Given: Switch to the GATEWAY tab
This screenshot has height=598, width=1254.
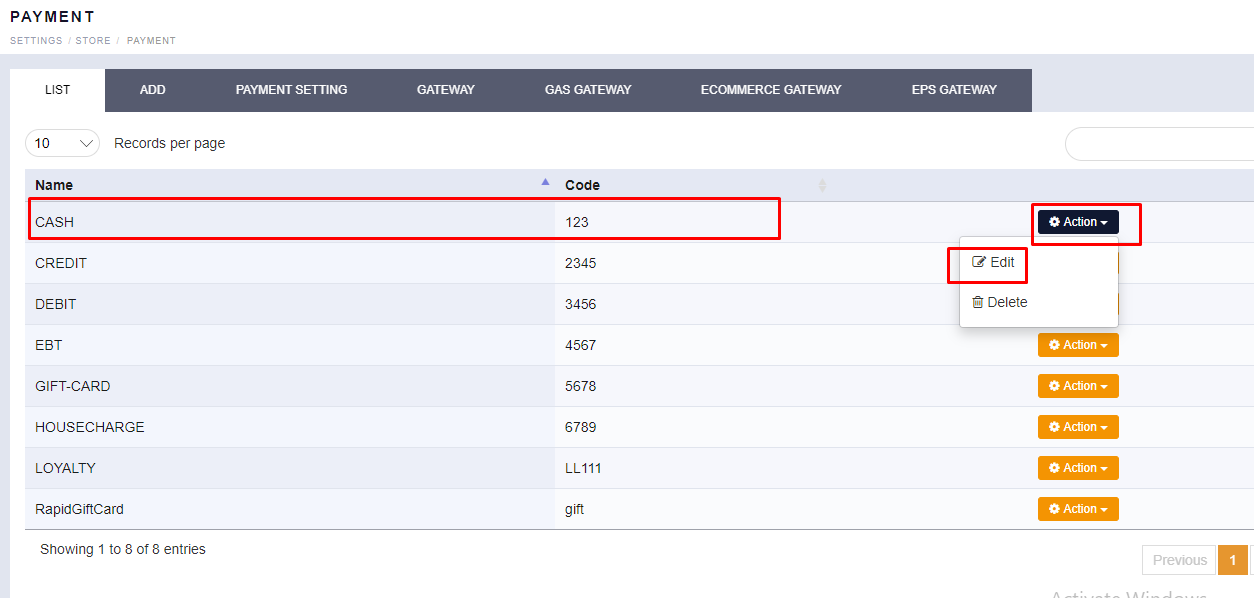Looking at the screenshot, I should (445, 90).
